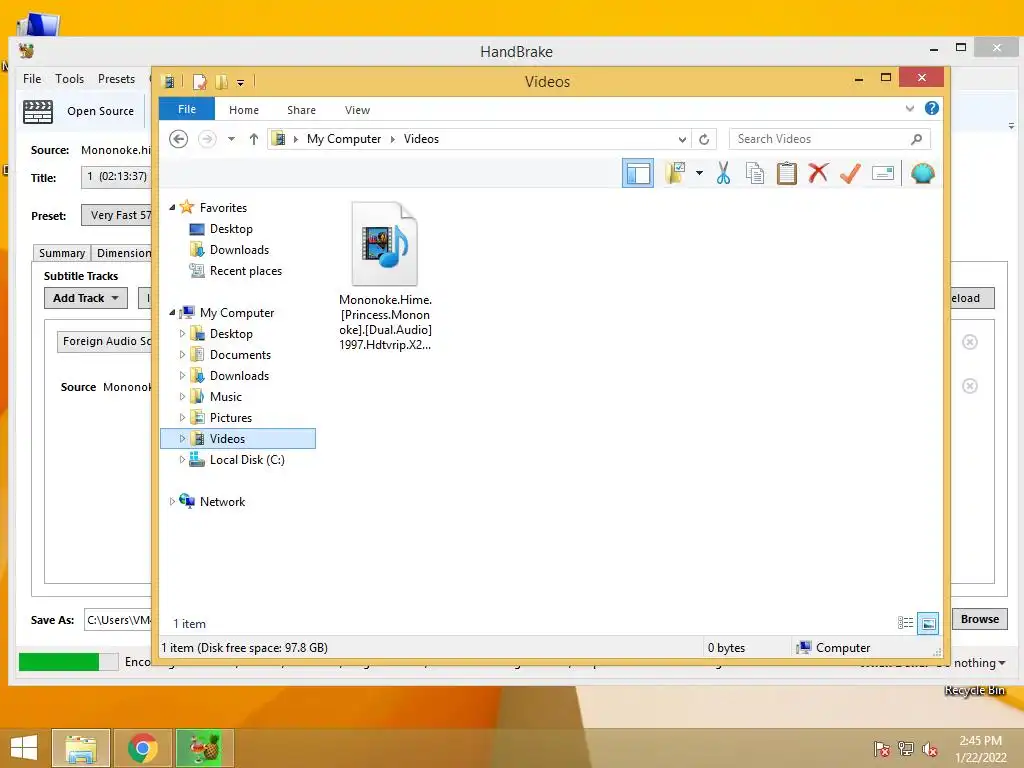Viewport: 1024px width, 768px height.
Task: Click Videos in the address path
Action: (x=421, y=139)
